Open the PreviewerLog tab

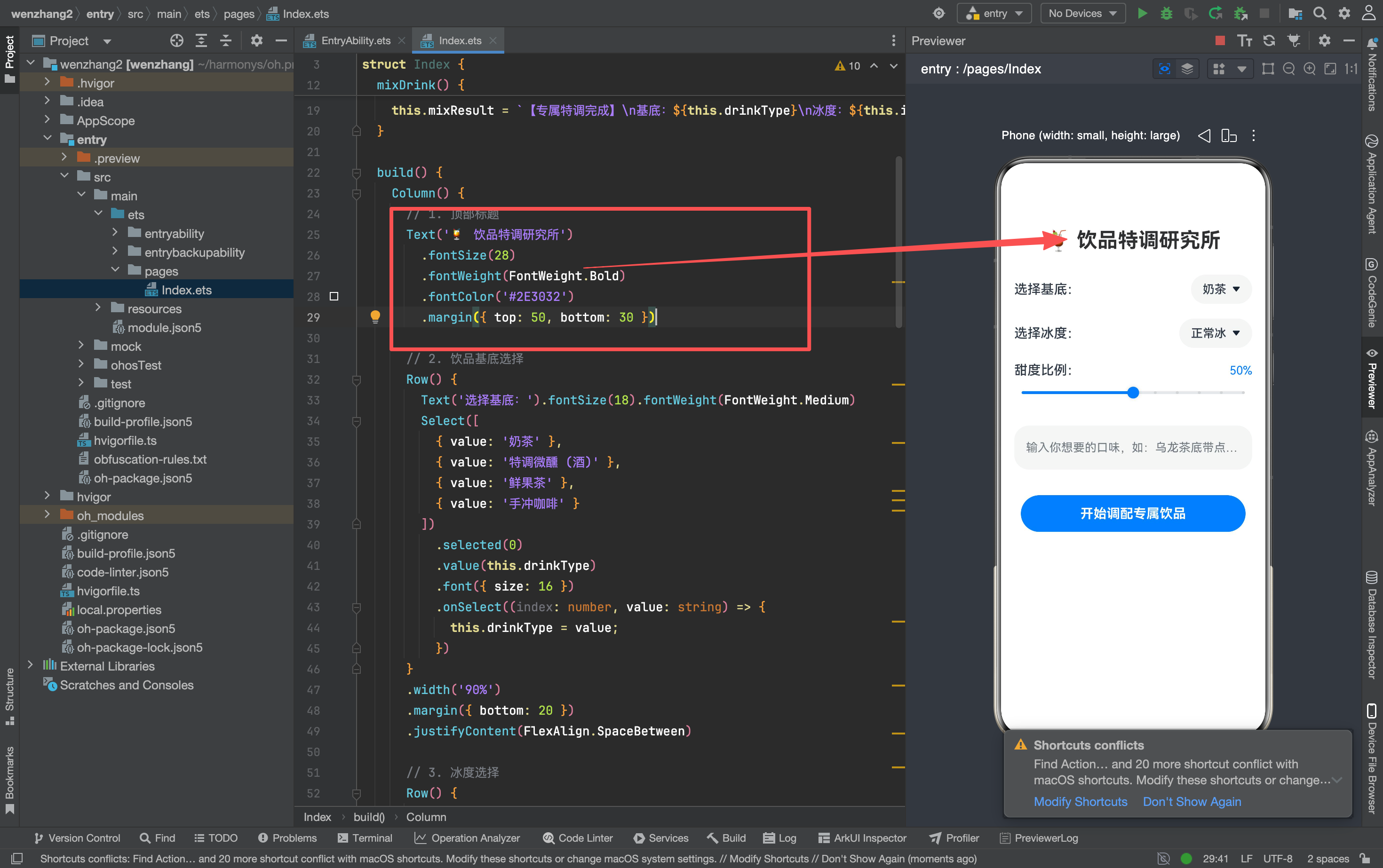(1039, 837)
